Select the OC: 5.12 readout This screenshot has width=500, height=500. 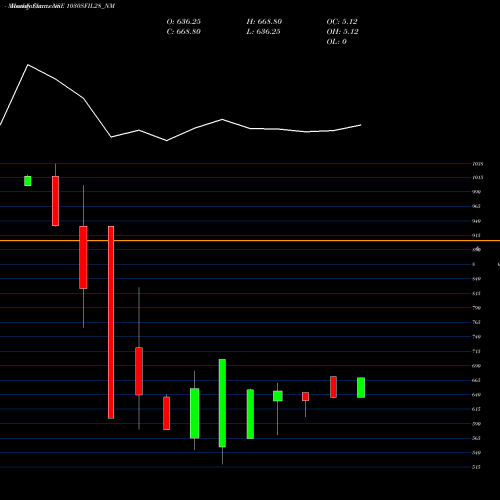click(x=342, y=22)
